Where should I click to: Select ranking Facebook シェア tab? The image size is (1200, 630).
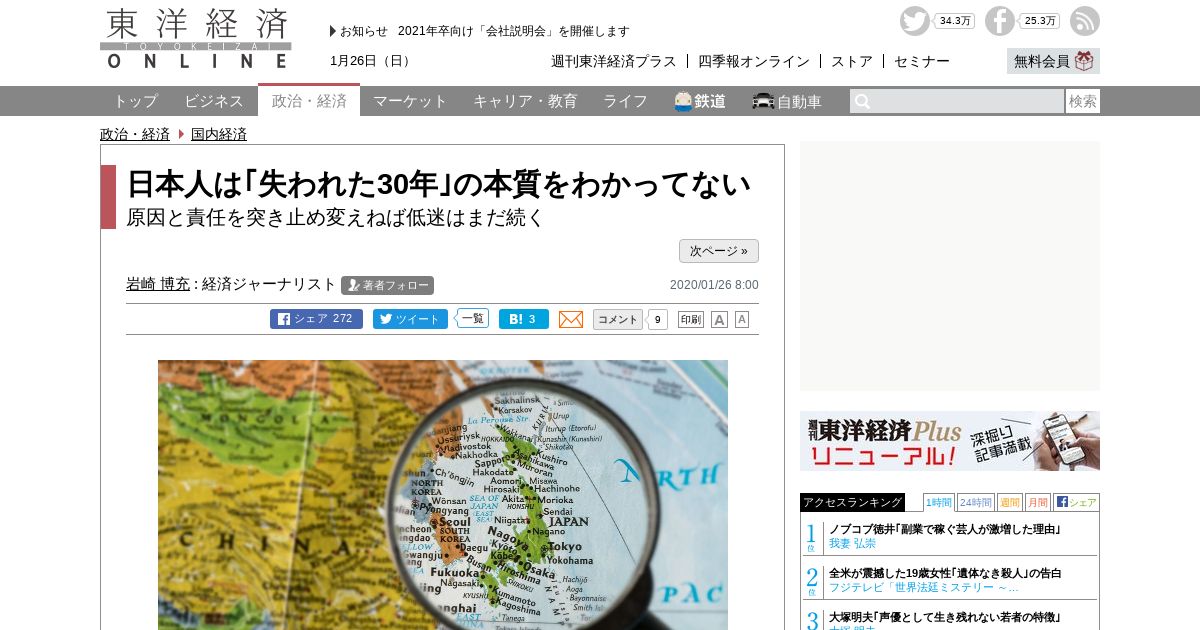[1076, 502]
